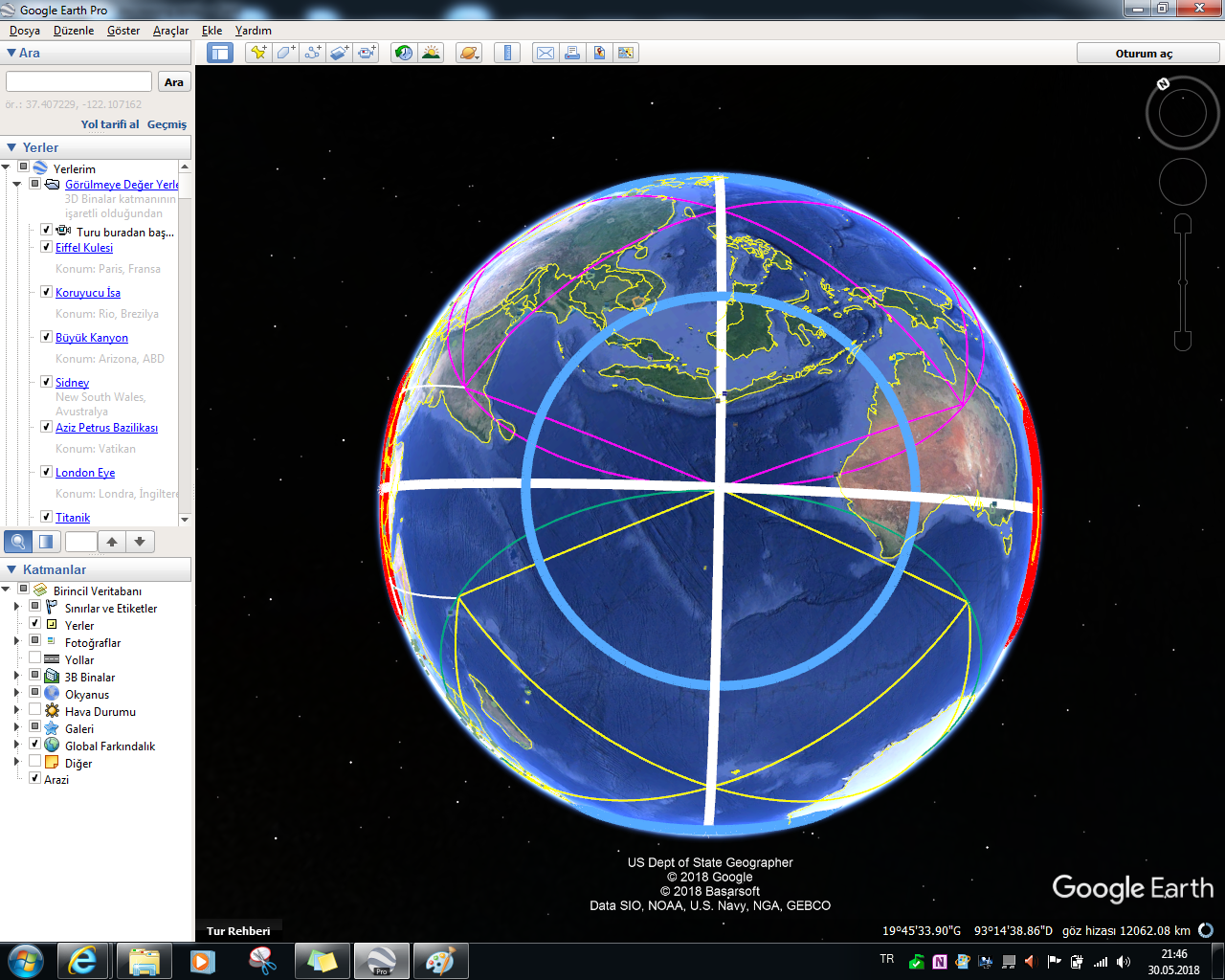This screenshot has width=1225, height=980.
Task: Show the ruler tool
Action: (x=507, y=53)
